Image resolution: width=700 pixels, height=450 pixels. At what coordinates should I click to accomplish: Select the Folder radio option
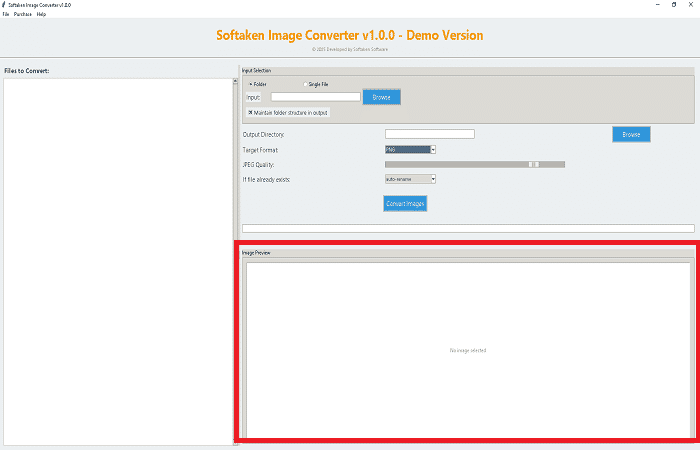[258, 84]
